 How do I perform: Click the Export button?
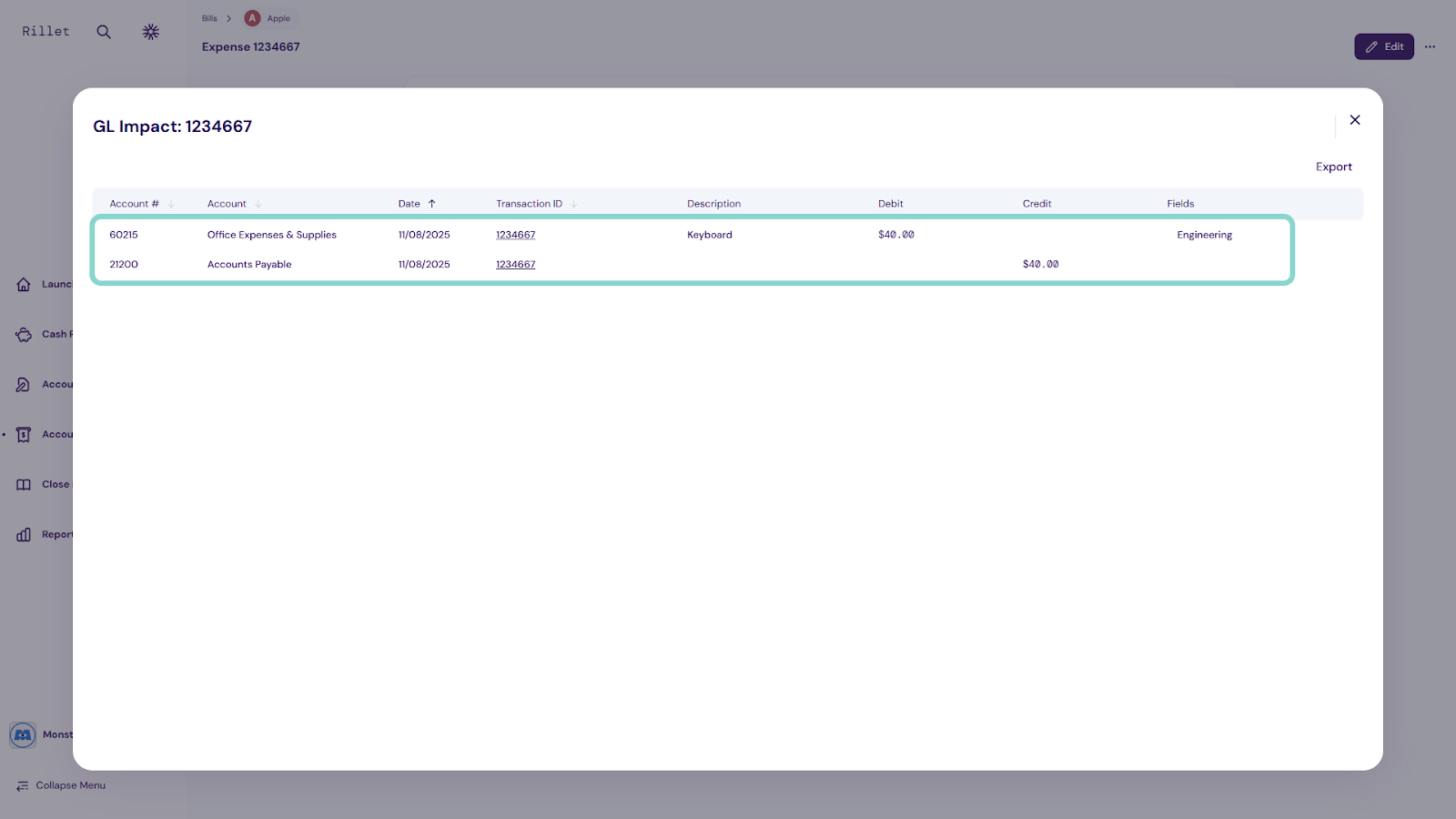coord(1333,167)
